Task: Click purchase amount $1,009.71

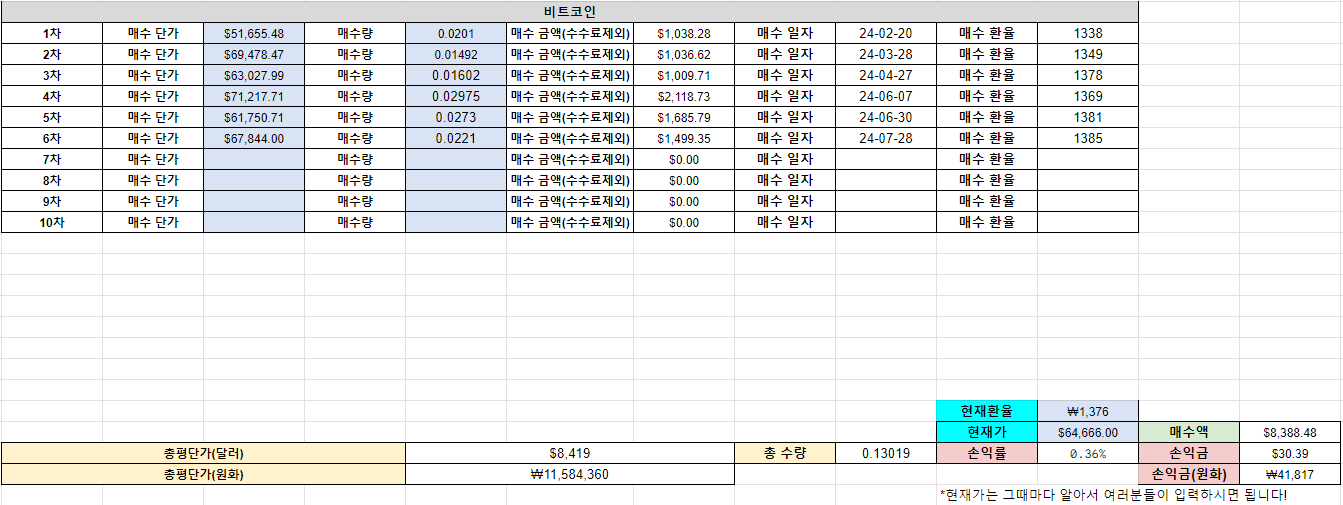Action: tap(684, 75)
